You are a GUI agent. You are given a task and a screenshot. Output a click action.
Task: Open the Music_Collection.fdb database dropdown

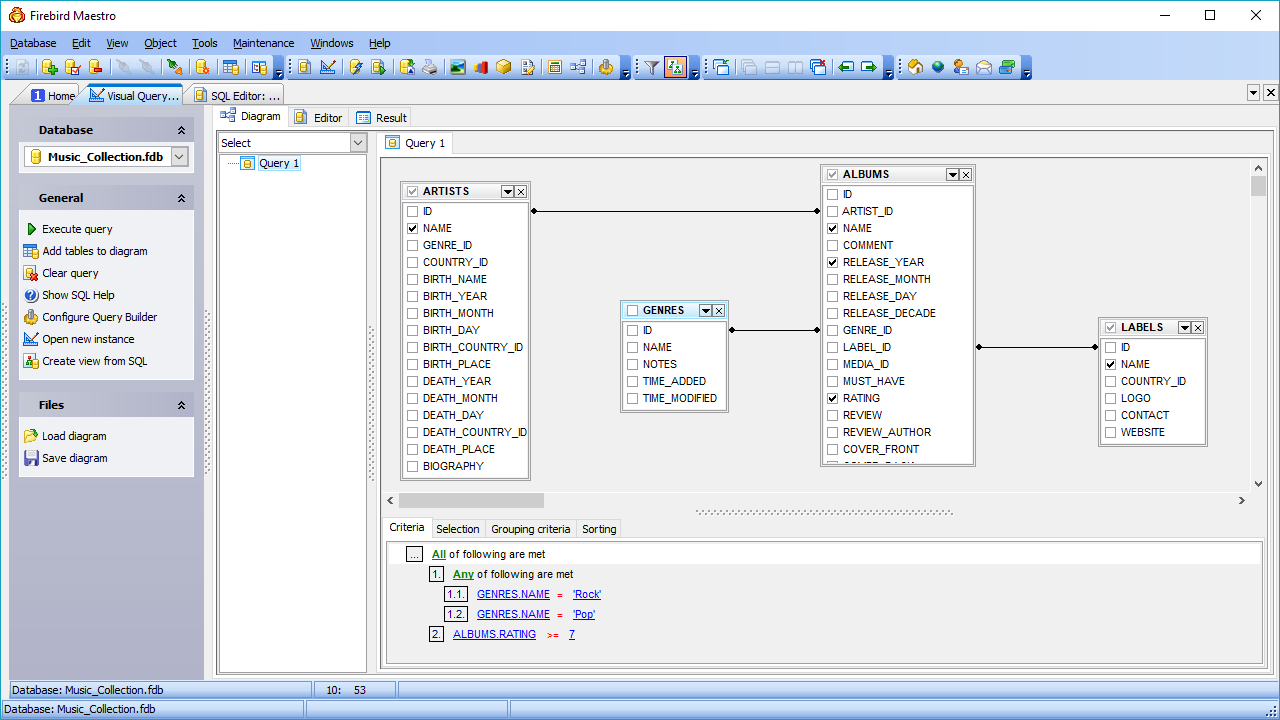[x=179, y=157]
